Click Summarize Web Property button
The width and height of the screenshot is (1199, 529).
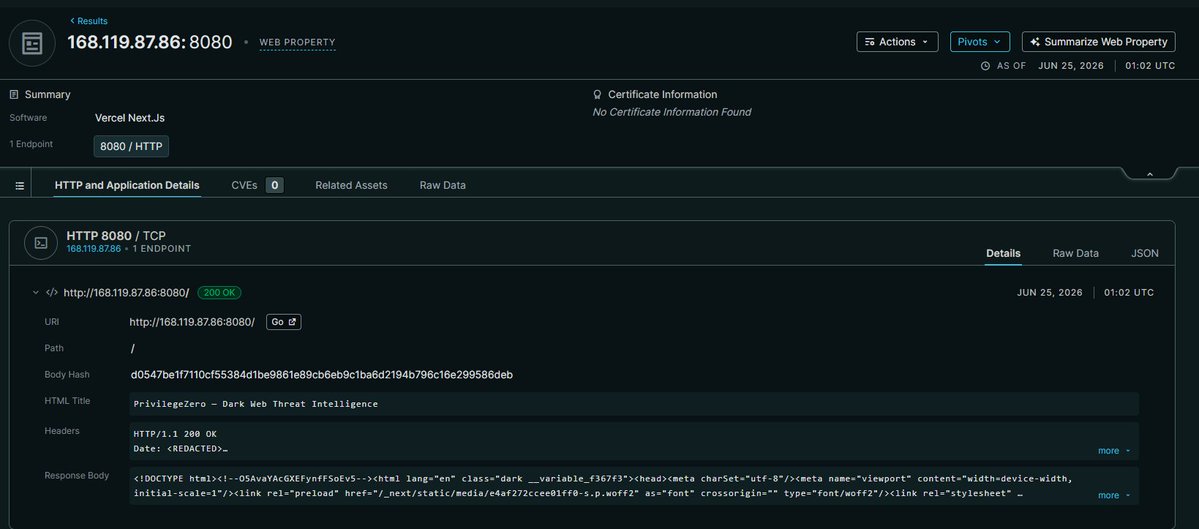1098,42
